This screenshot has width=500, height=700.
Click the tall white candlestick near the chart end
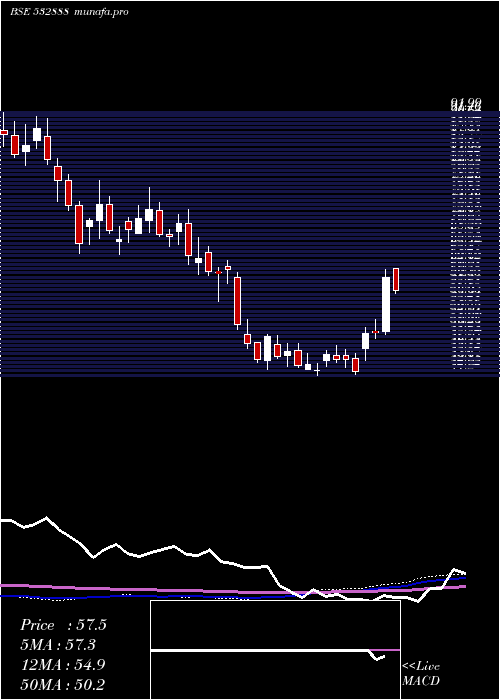(x=386, y=304)
